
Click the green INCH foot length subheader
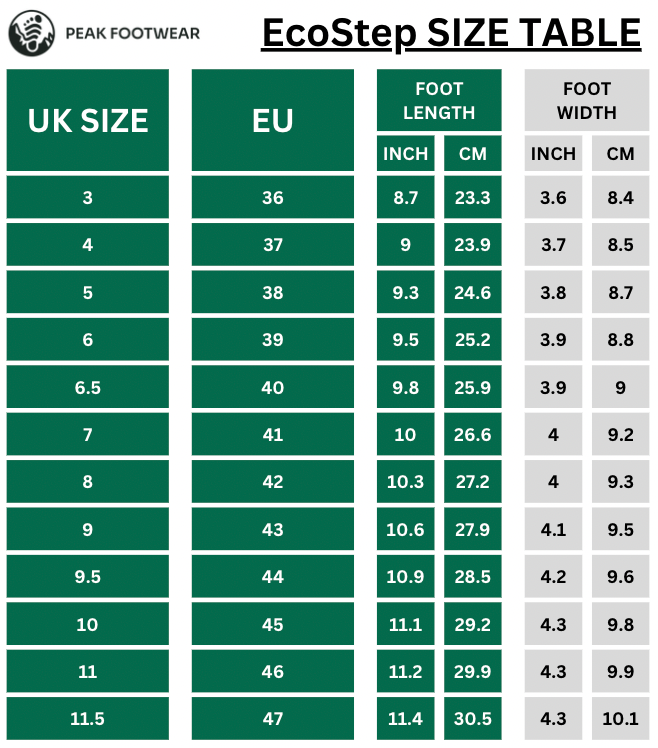tap(406, 154)
